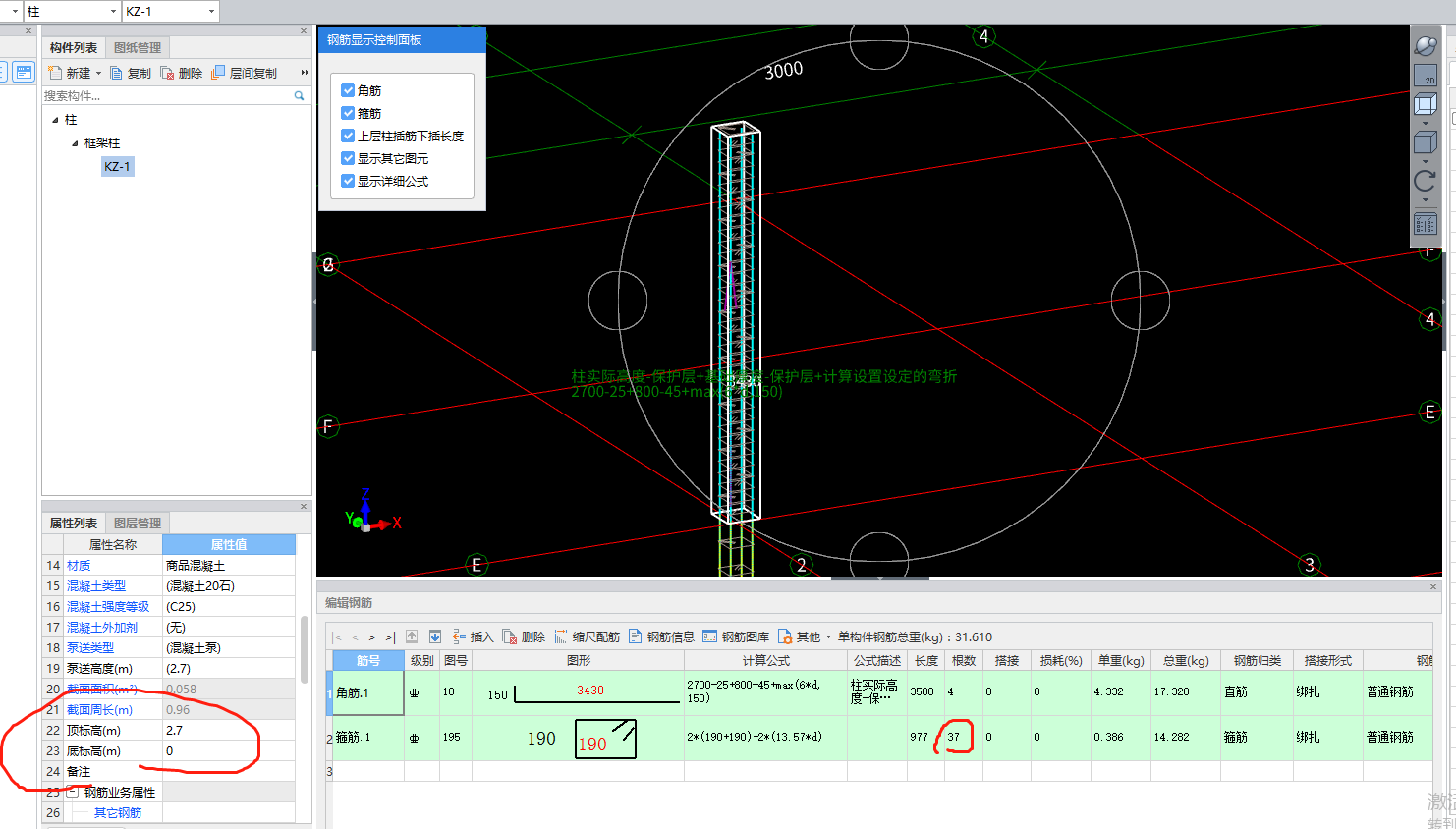Viewport: 1456px width, 829px height.
Task: Open the KZ-1 component dropdown
Action: tap(211, 11)
